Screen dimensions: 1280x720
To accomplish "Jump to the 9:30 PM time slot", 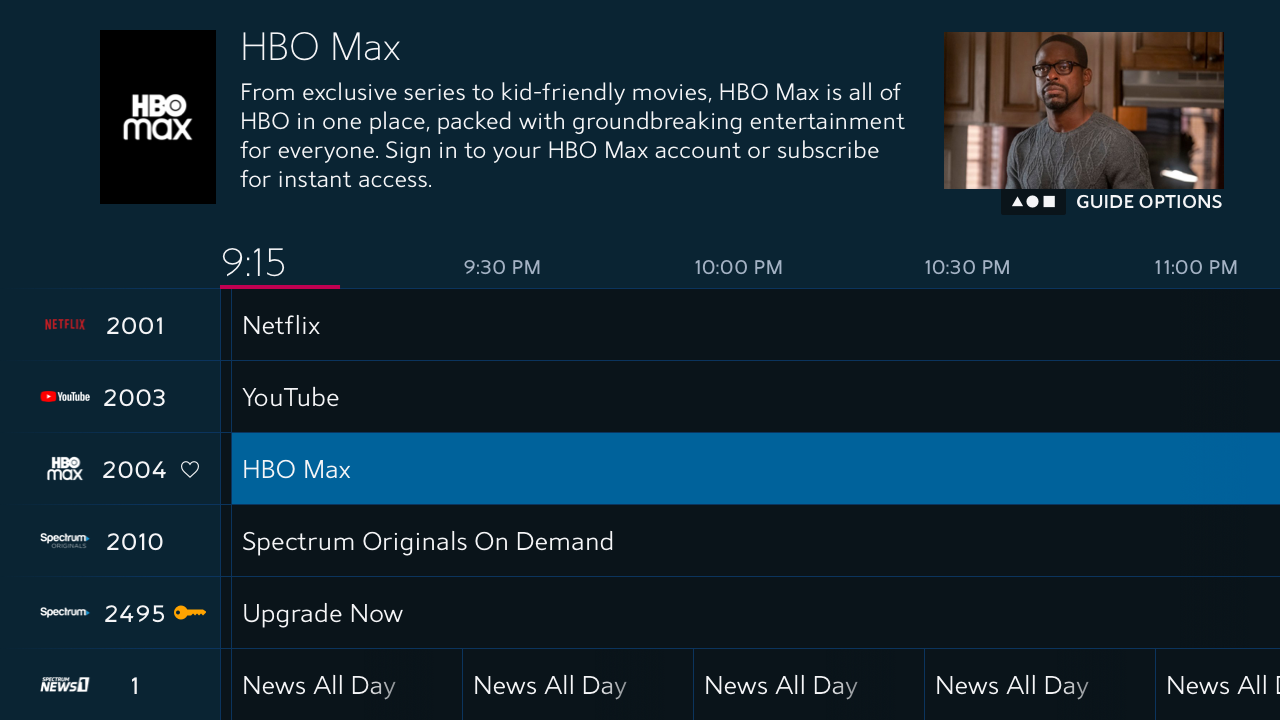I will coord(502,268).
